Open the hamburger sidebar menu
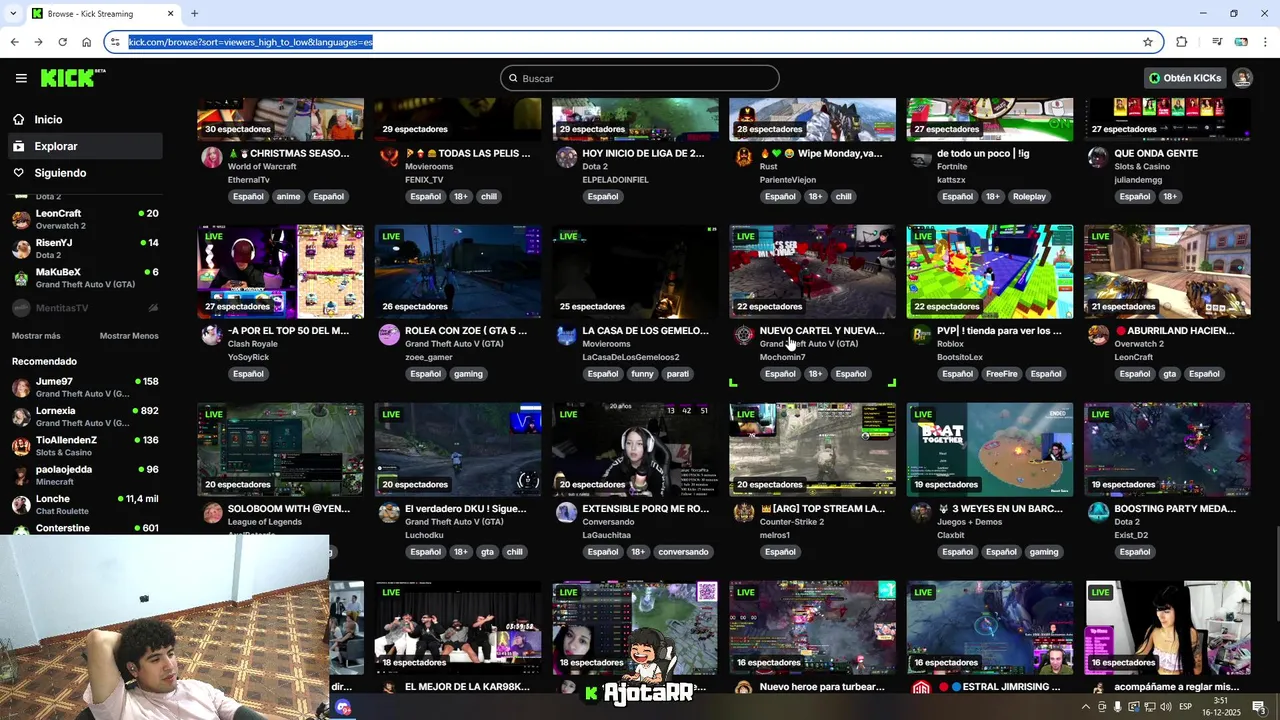Screen dimensions: 1280x720 coord(21,78)
